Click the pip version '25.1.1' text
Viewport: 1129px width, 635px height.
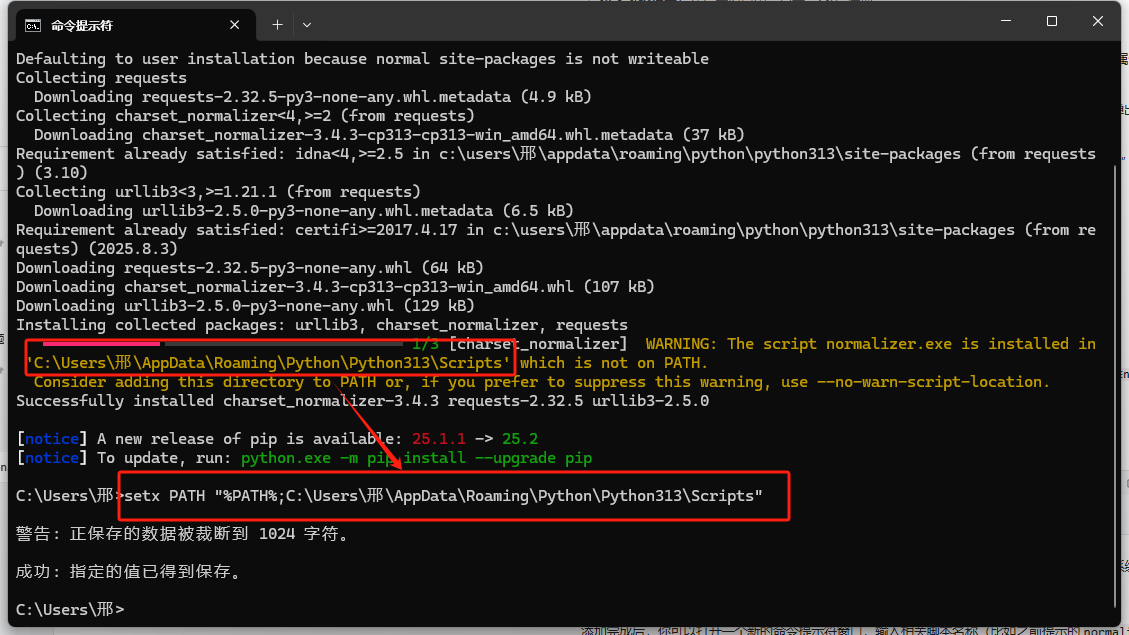click(438, 439)
